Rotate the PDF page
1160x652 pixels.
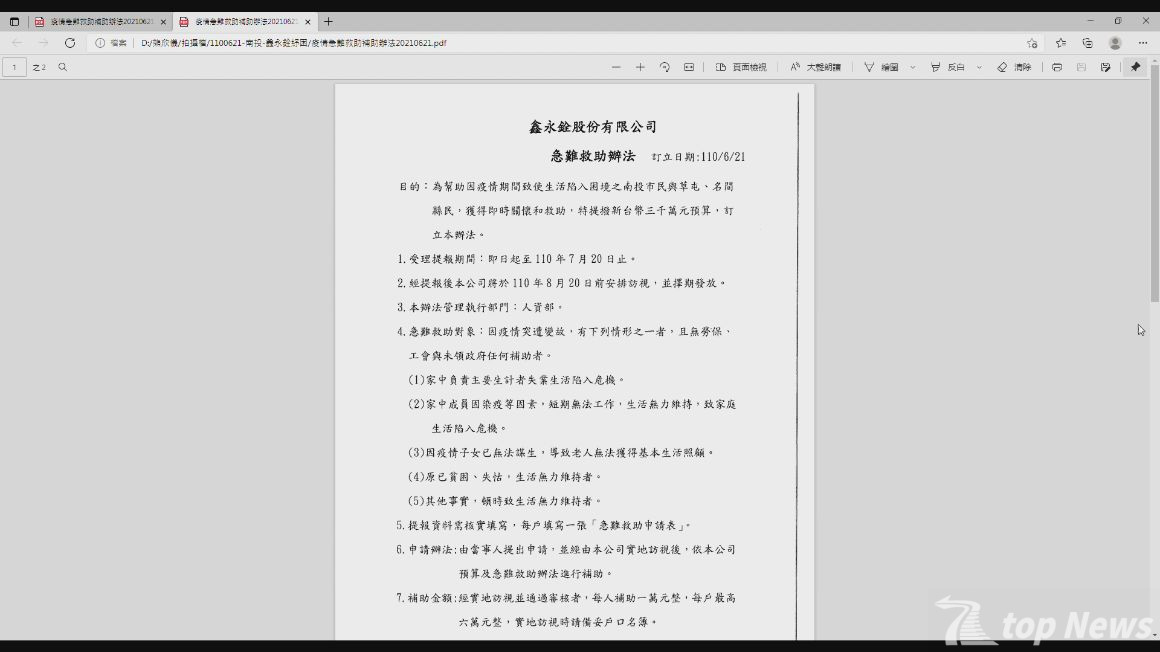(664, 67)
